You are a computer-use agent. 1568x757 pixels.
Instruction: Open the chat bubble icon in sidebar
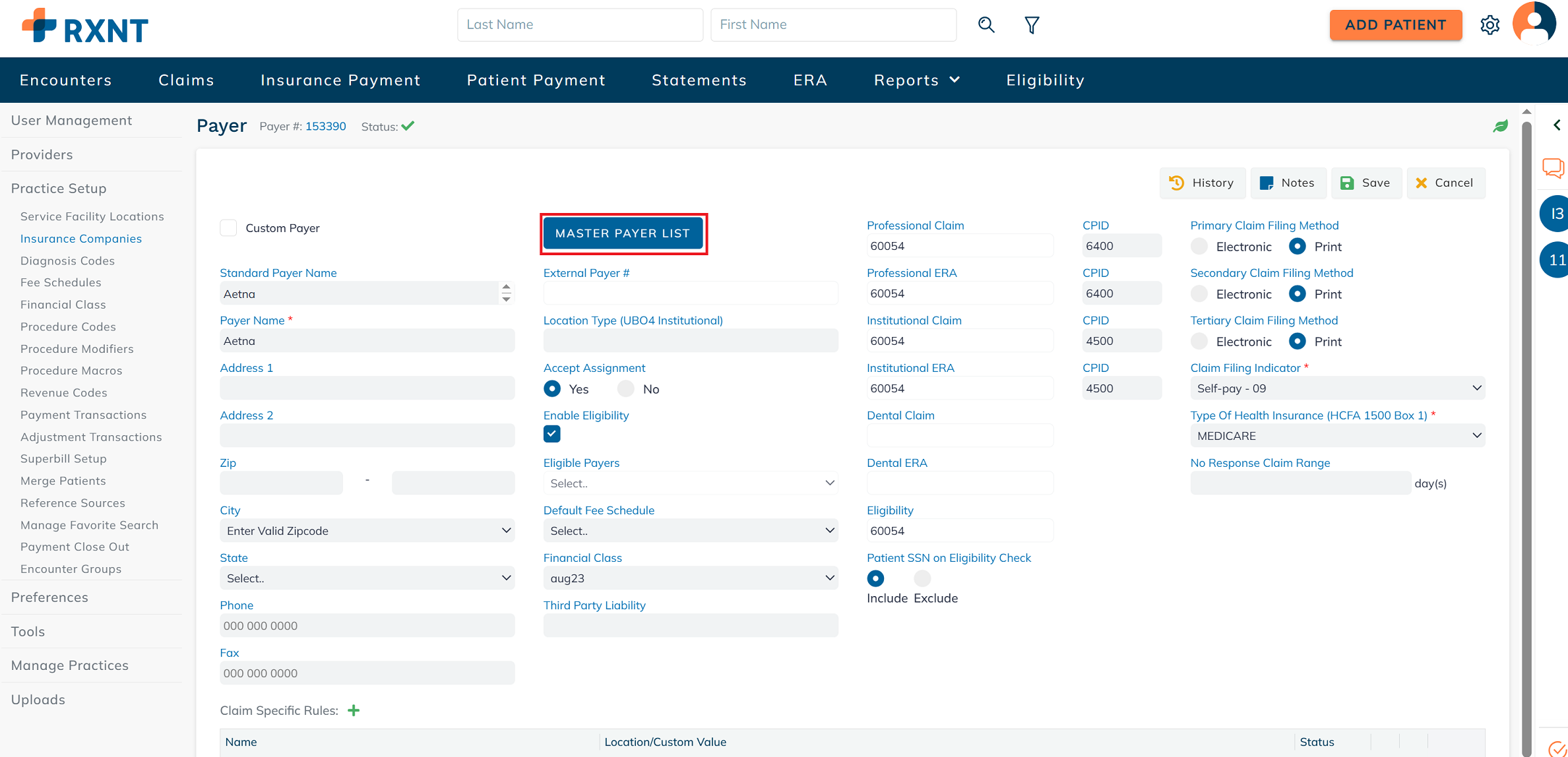[1553, 167]
